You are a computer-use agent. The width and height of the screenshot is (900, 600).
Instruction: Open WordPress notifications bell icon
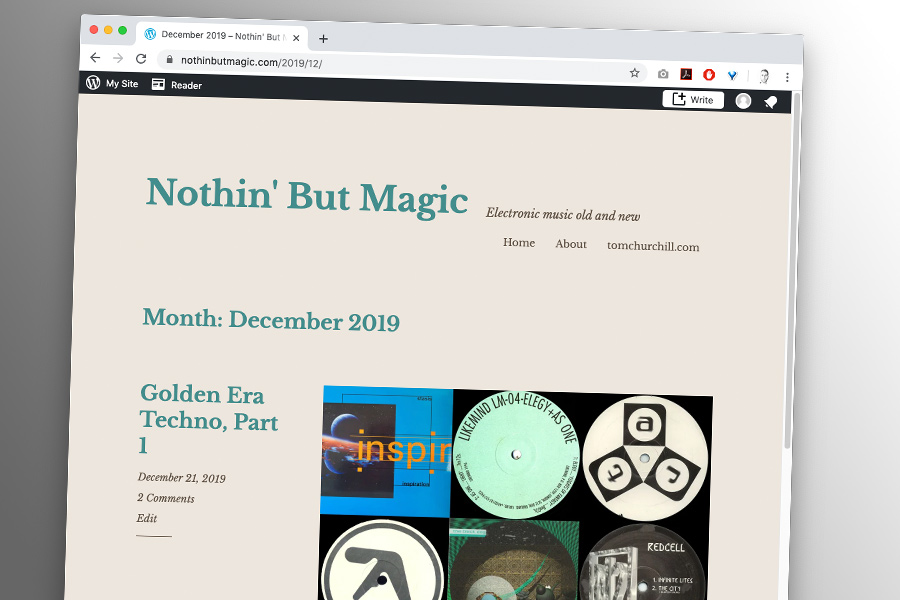[770, 102]
